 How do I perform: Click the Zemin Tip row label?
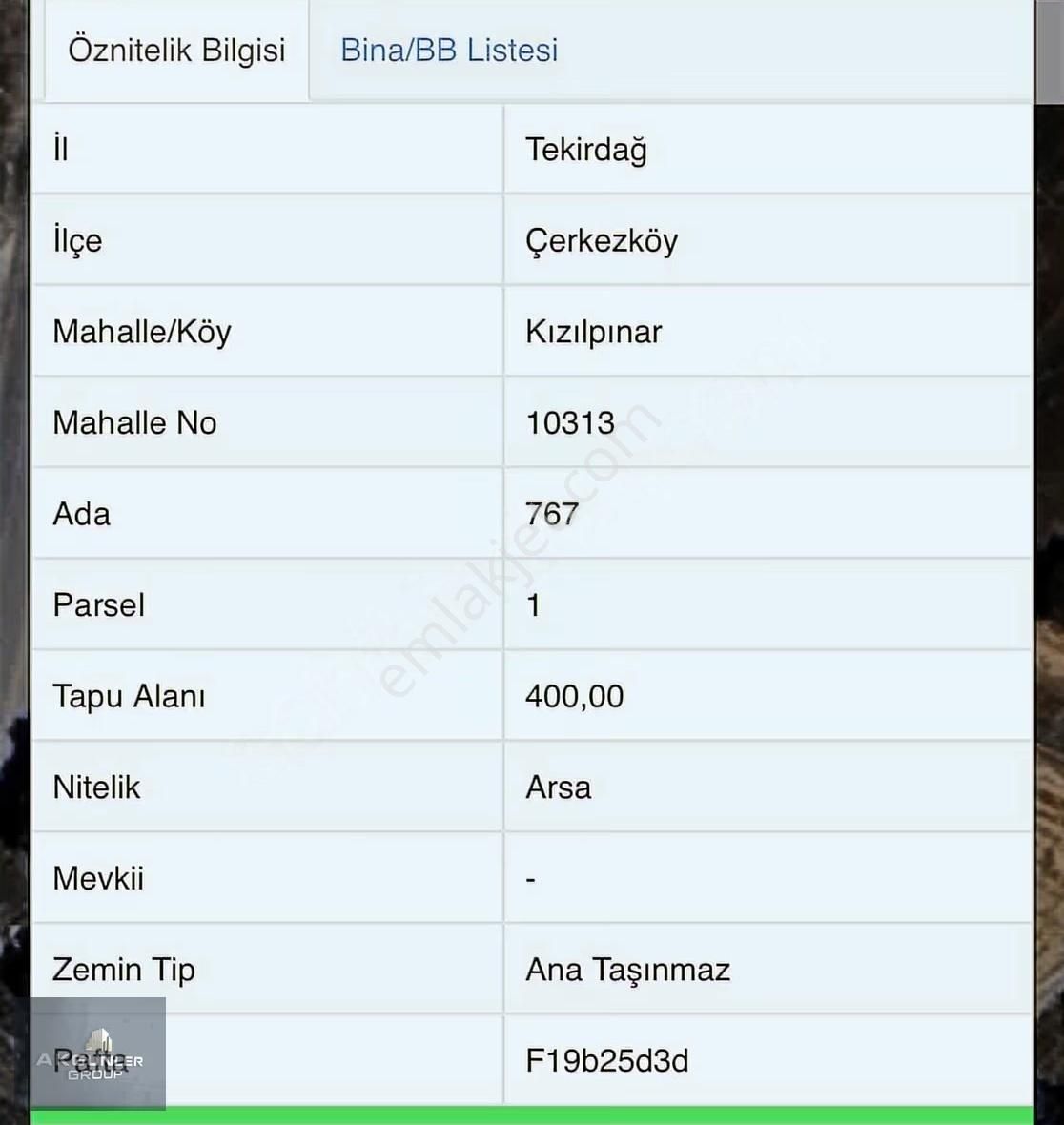click(124, 970)
